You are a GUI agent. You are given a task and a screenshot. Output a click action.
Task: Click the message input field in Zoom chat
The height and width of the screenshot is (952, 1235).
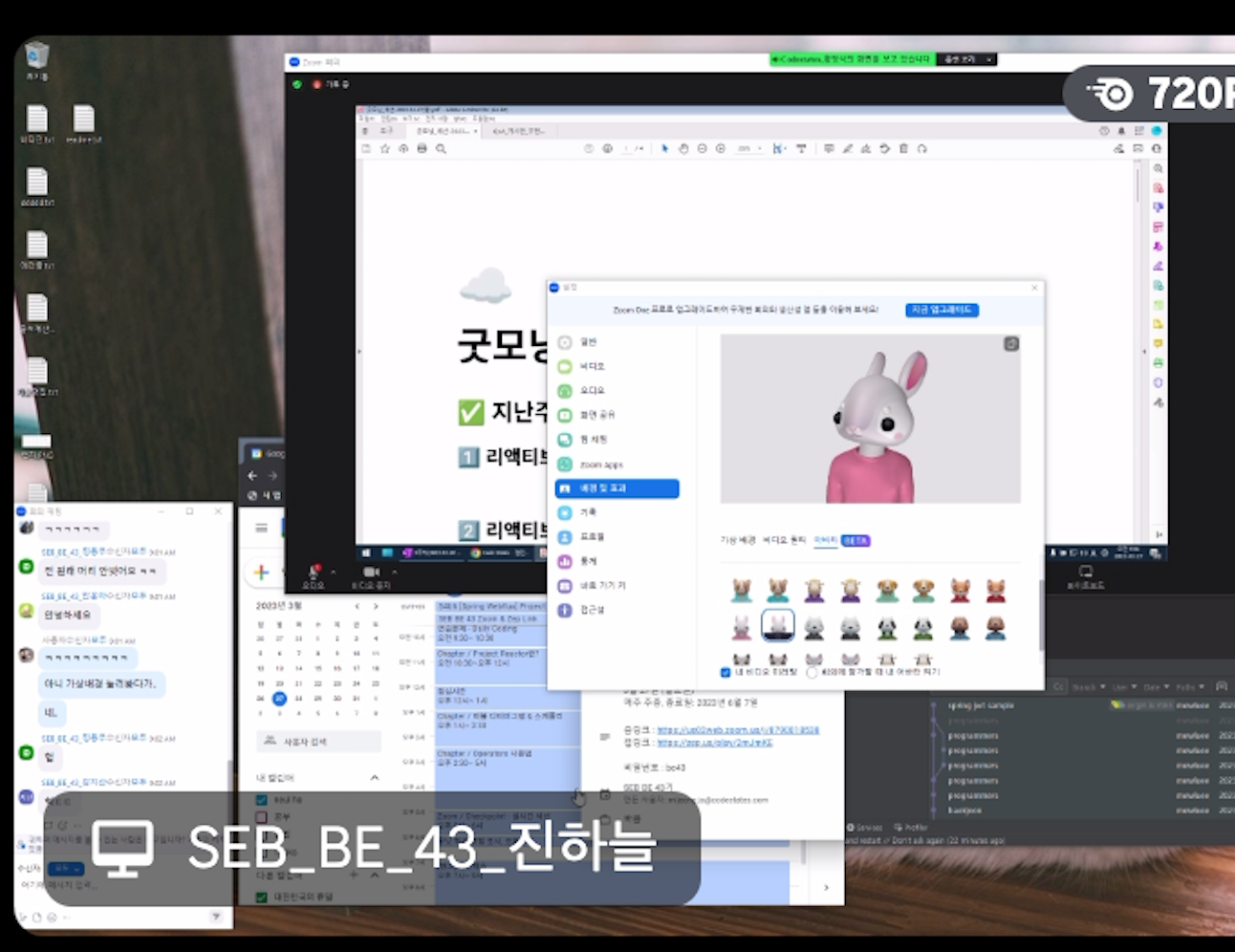coord(124,886)
